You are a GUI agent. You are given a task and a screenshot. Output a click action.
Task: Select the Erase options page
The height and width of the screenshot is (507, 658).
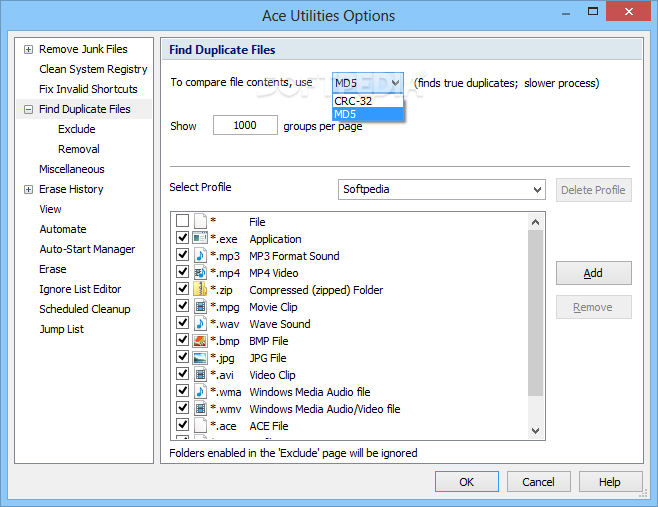point(53,269)
